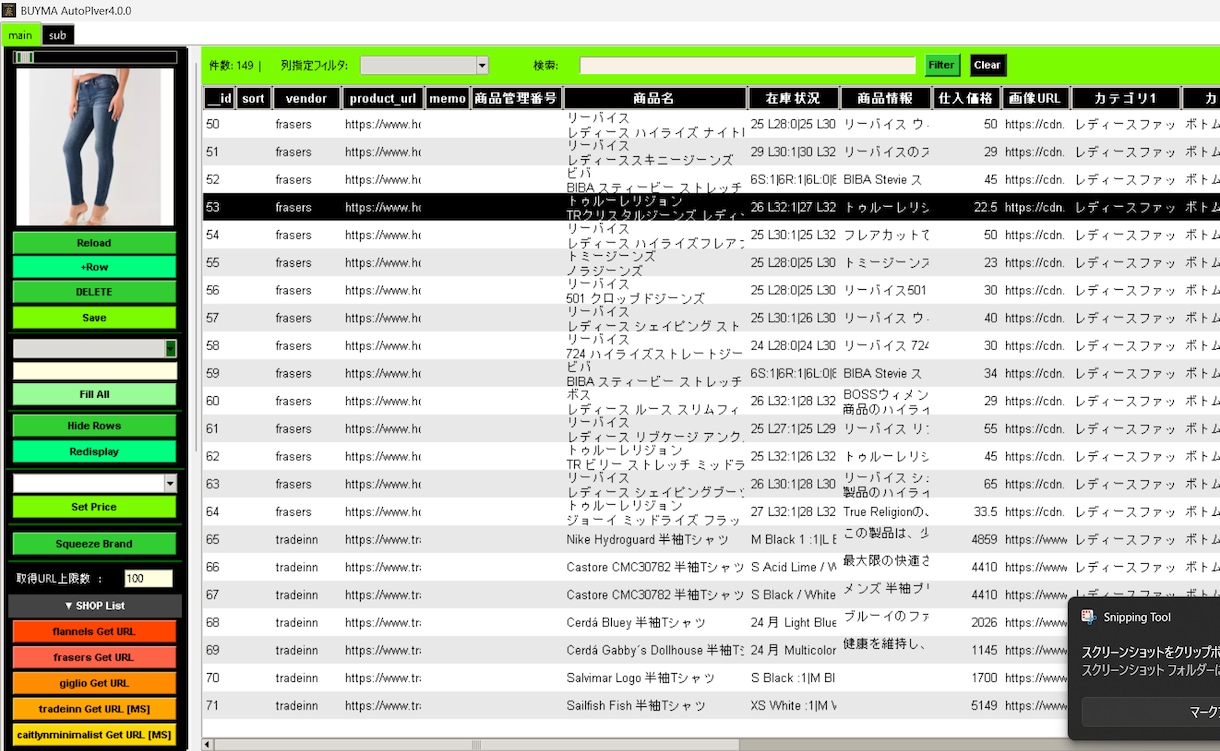
Task: Click the 検索 search input field
Action: point(747,65)
